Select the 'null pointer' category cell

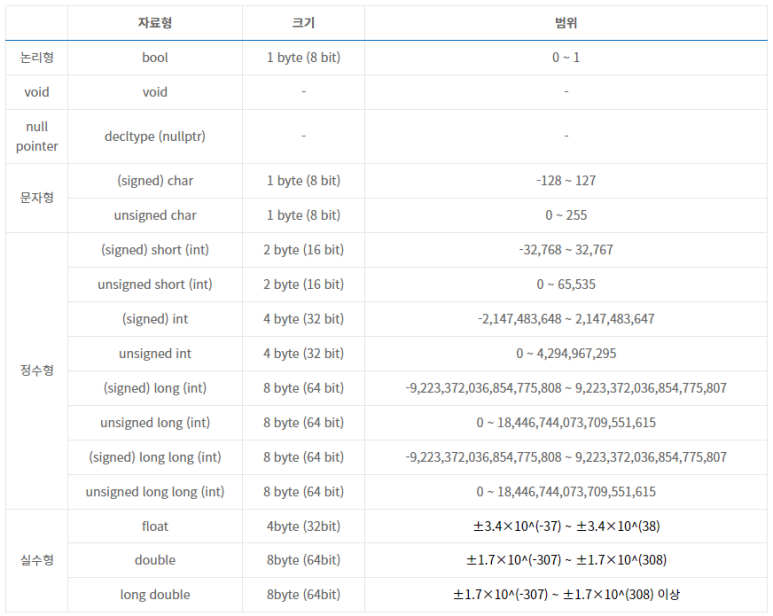pyautogui.click(x=36, y=137)
